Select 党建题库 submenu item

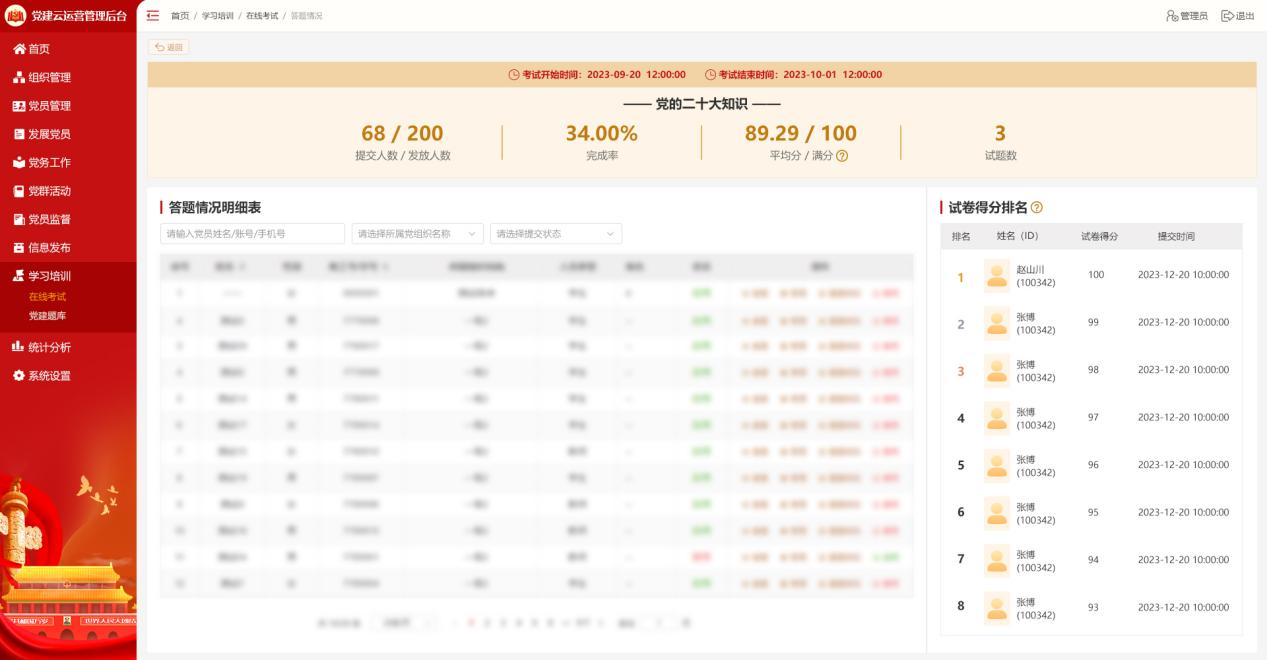(x=48, y=316)
